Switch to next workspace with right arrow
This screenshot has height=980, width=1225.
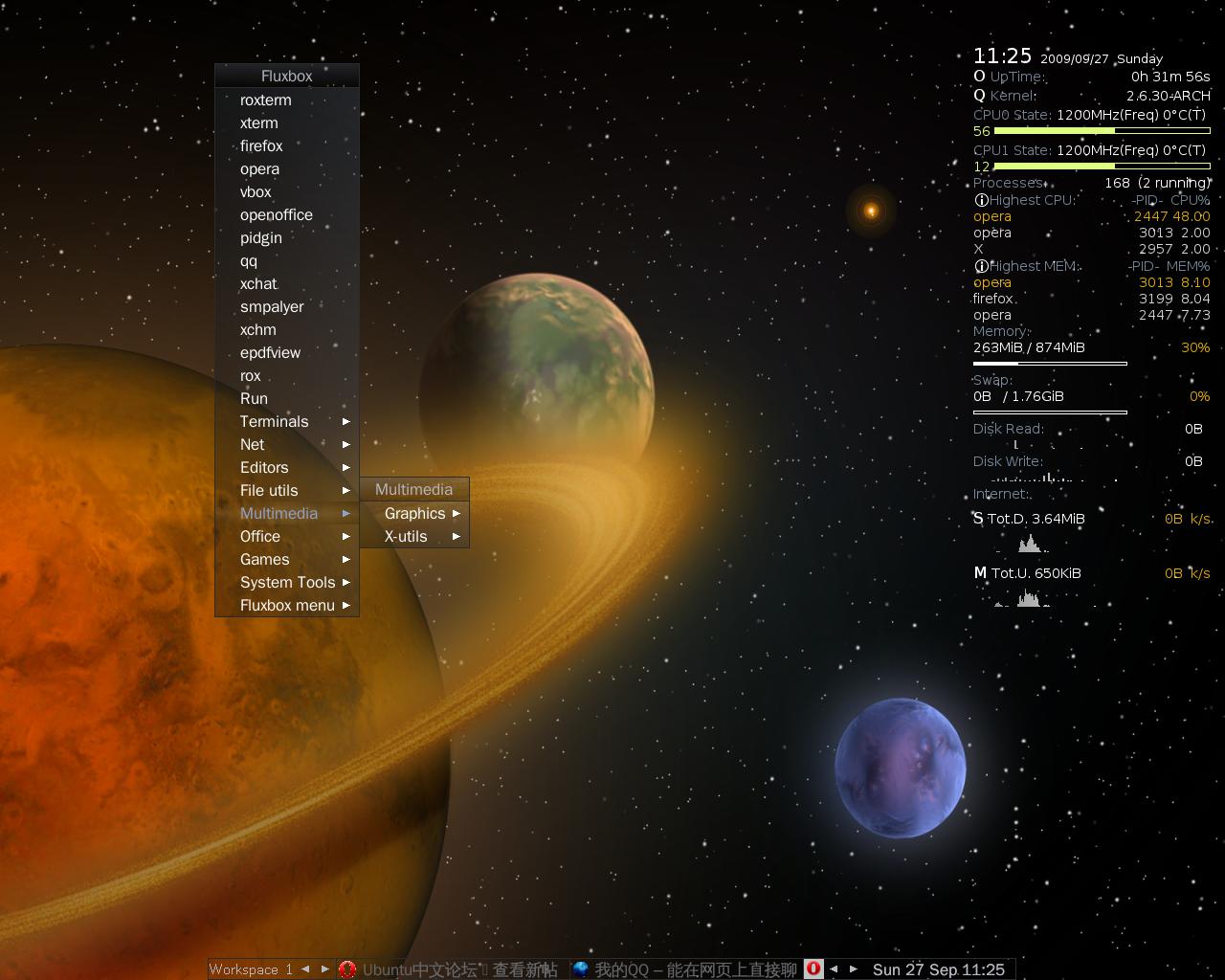[324, 969]
